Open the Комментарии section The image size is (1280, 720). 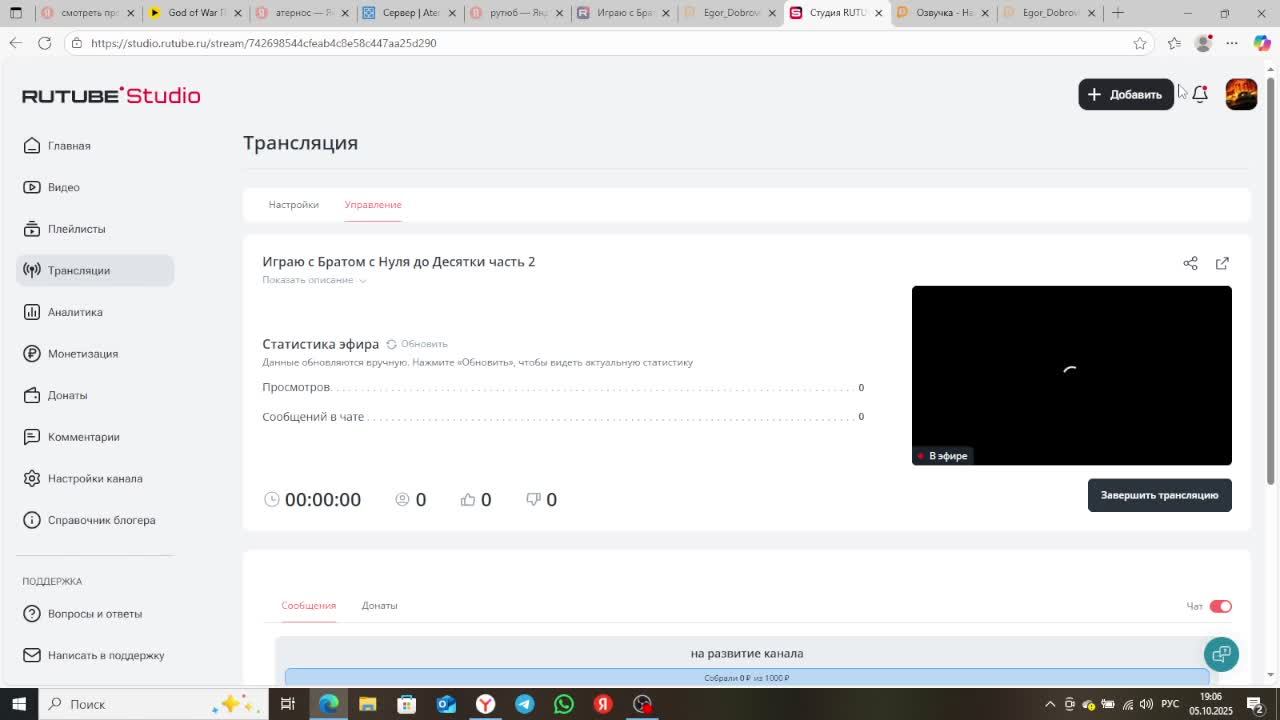click(x=71, y=437)
